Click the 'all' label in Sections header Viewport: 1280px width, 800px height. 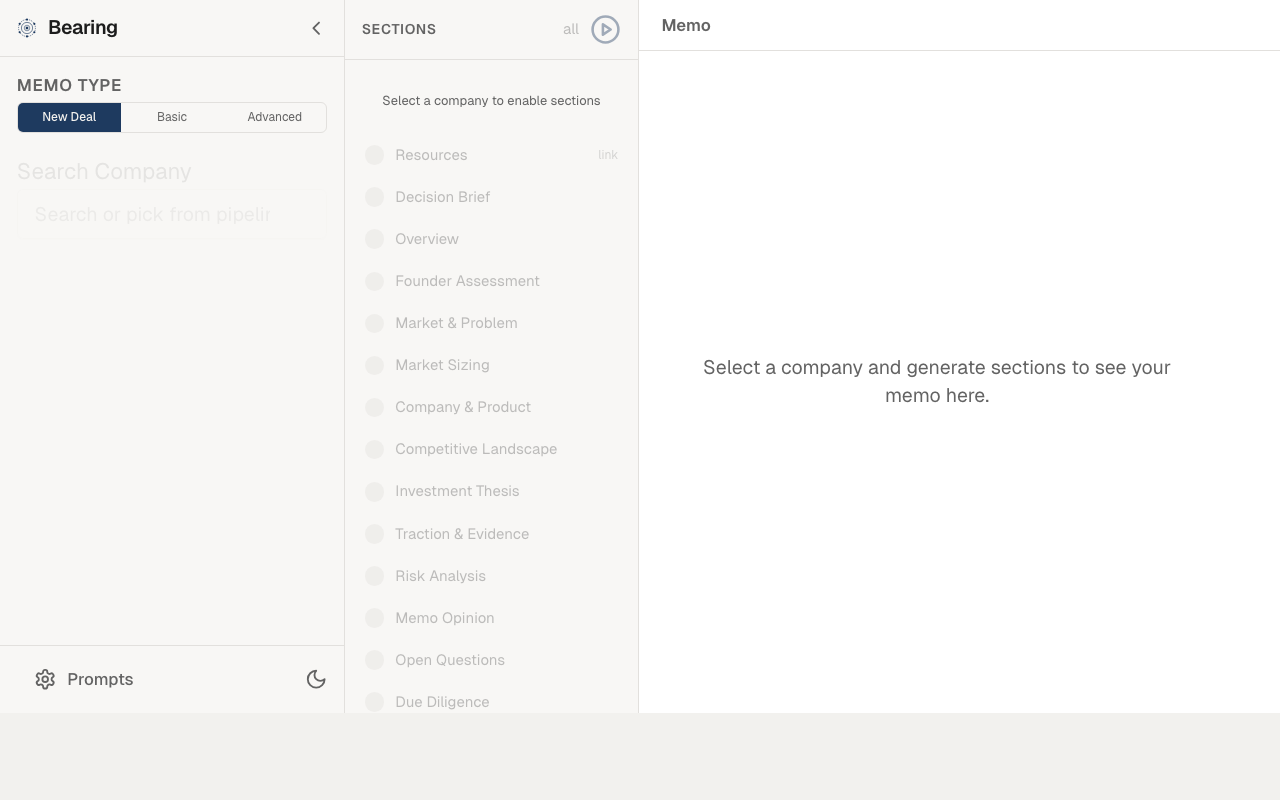point(570,30)
